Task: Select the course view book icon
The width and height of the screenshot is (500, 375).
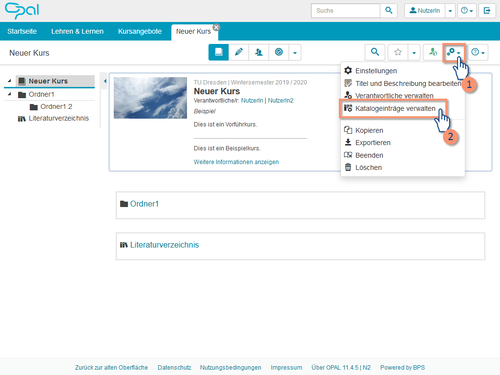Action: [219, 52]
